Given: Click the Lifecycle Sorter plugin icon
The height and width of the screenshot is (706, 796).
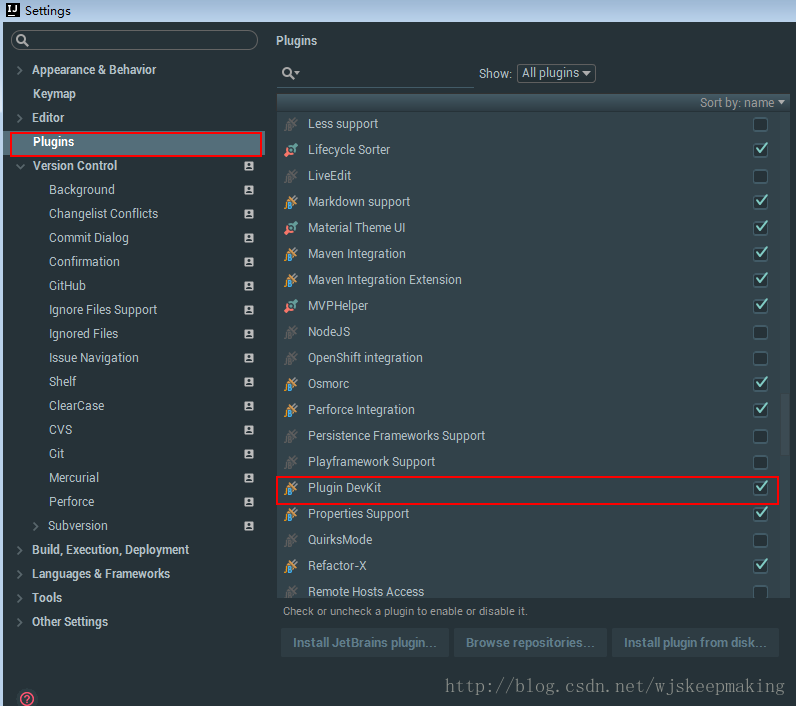Looking at the screenshot, I should pyautogui.click(x=291, y=150).
